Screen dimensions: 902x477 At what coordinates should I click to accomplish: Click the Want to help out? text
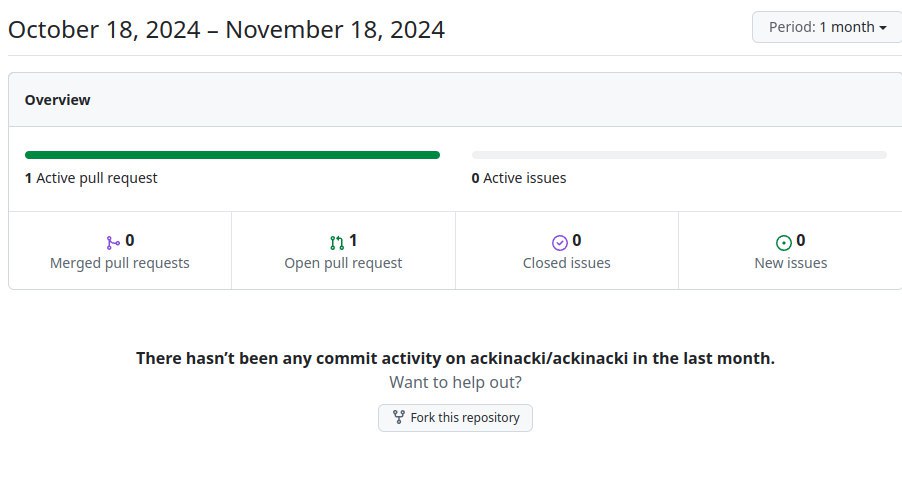pyautogui.click(x=455, y=382)
